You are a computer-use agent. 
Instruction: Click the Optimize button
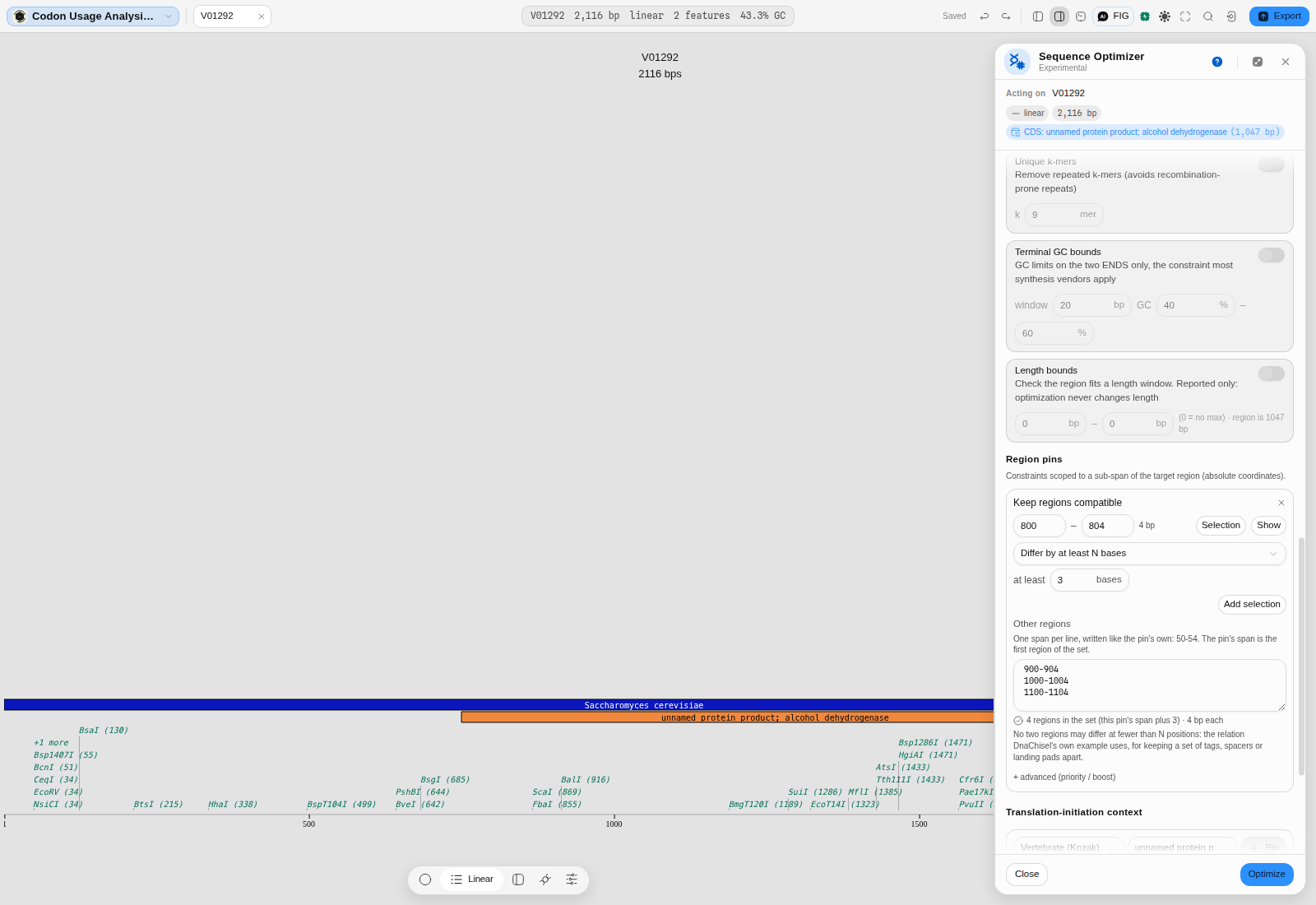coord(1267,875)
